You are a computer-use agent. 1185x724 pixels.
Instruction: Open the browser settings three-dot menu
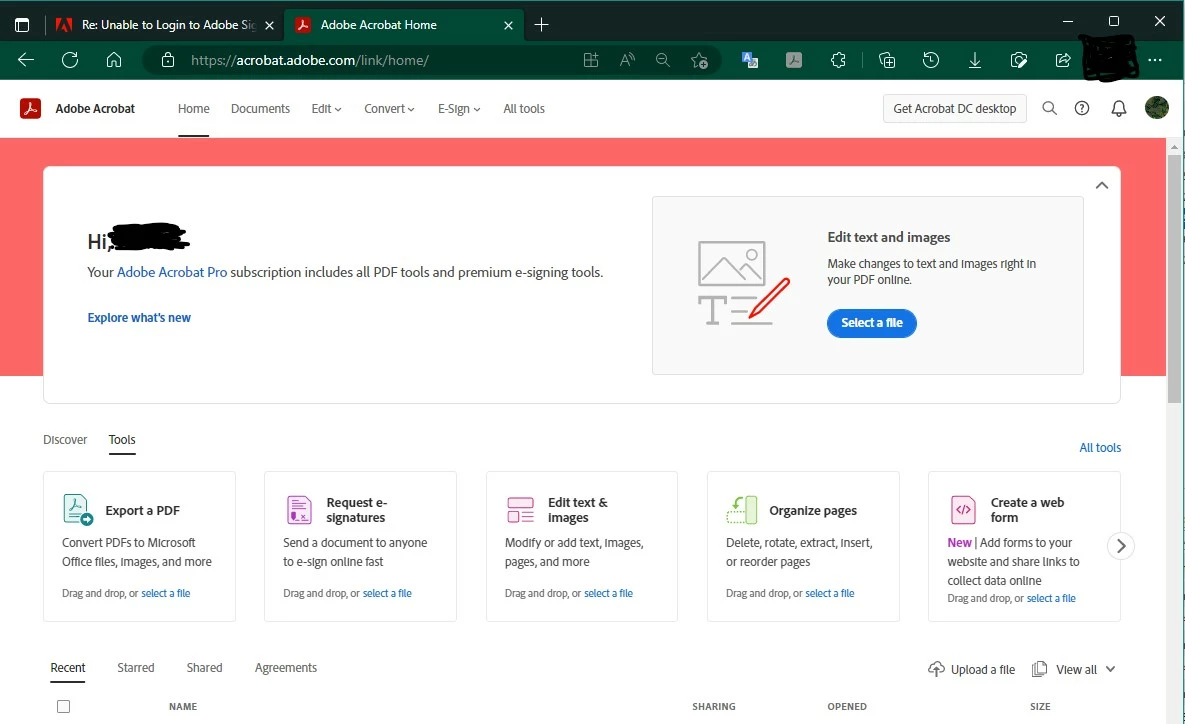pyautogui.click(x=1155, y=60)
